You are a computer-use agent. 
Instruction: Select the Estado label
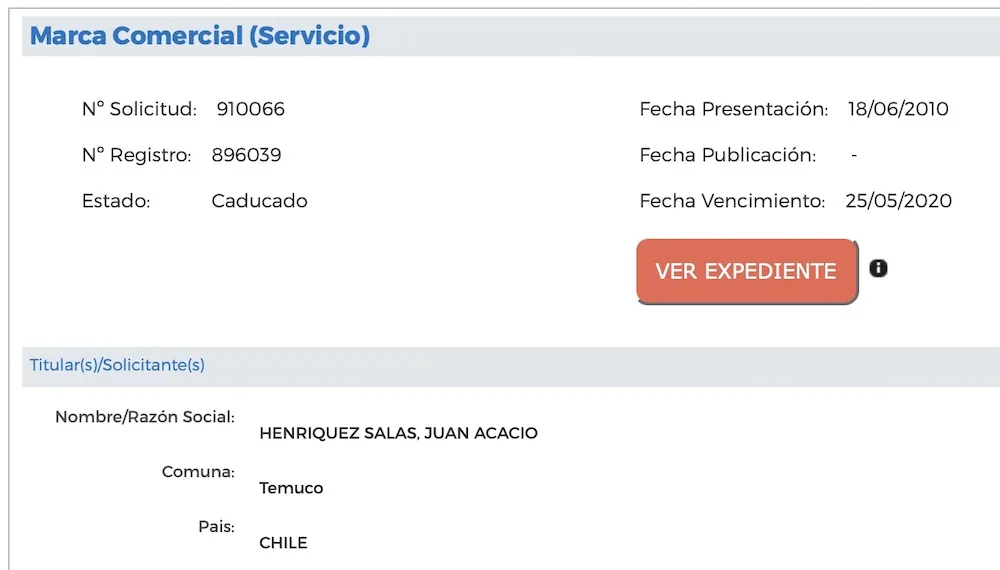(116, 201)
